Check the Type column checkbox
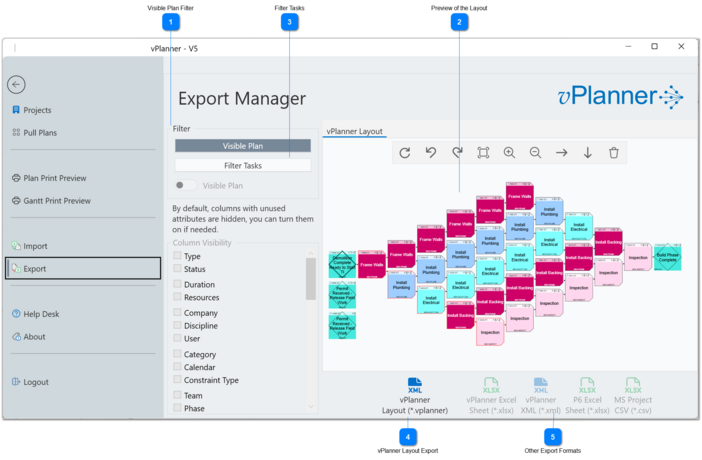The image size is (702, 460). (177, 255)
